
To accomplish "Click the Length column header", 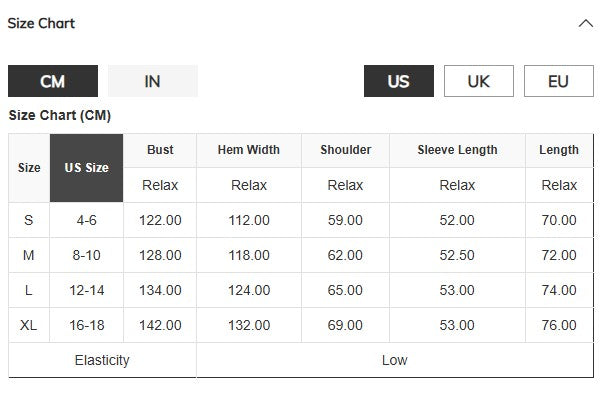I will [x=559, y=150].
